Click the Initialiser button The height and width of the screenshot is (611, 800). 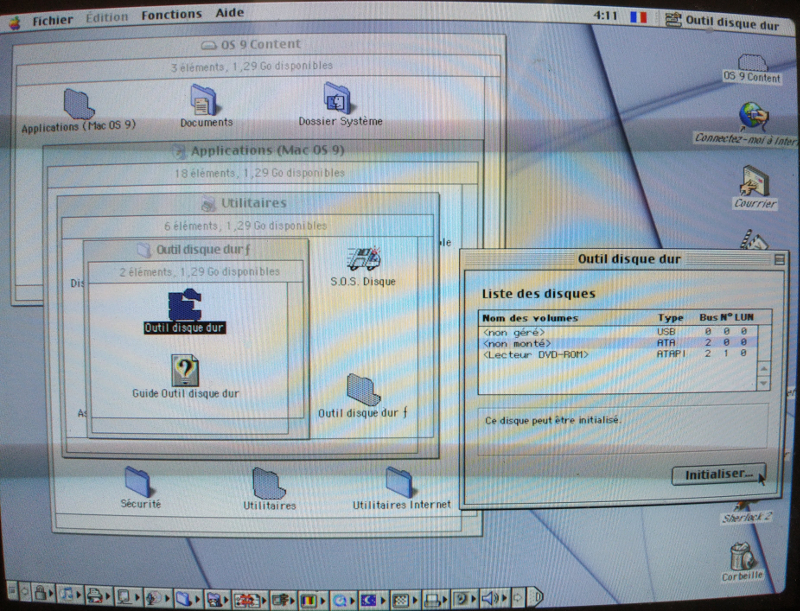coord(718,474)
